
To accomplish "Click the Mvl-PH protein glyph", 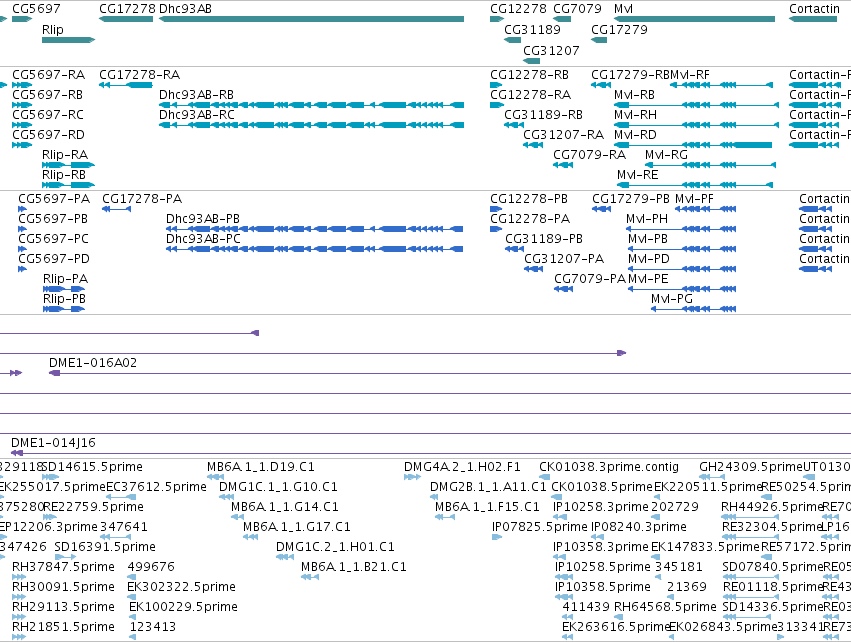I will [681, 229].
